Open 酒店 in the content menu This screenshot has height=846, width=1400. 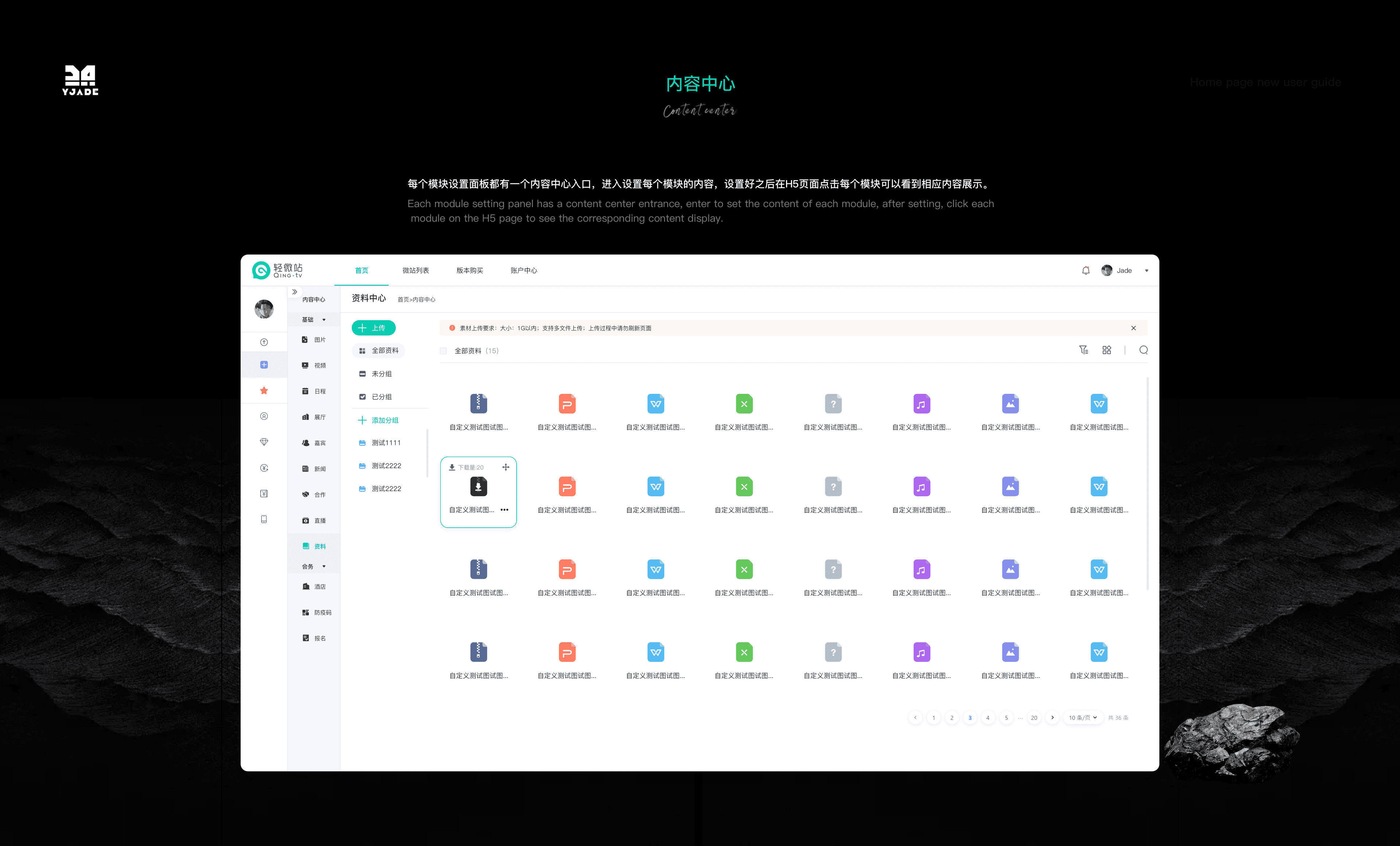click(314, 586)
